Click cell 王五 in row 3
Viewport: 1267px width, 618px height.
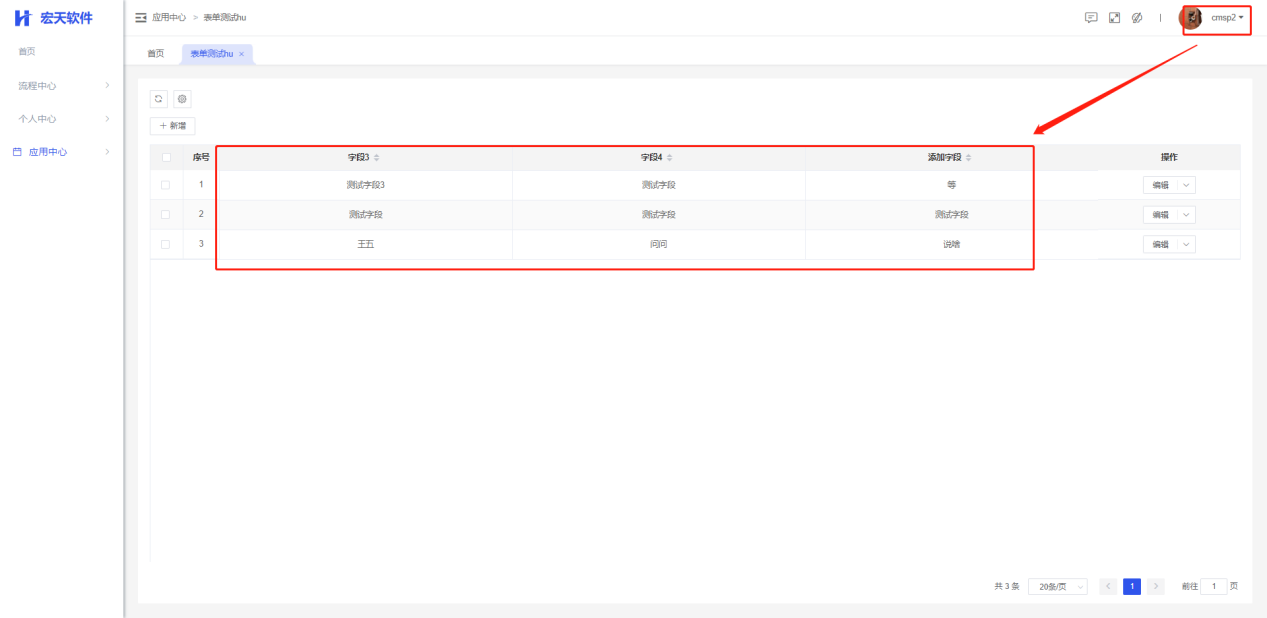tap(366, 245)
